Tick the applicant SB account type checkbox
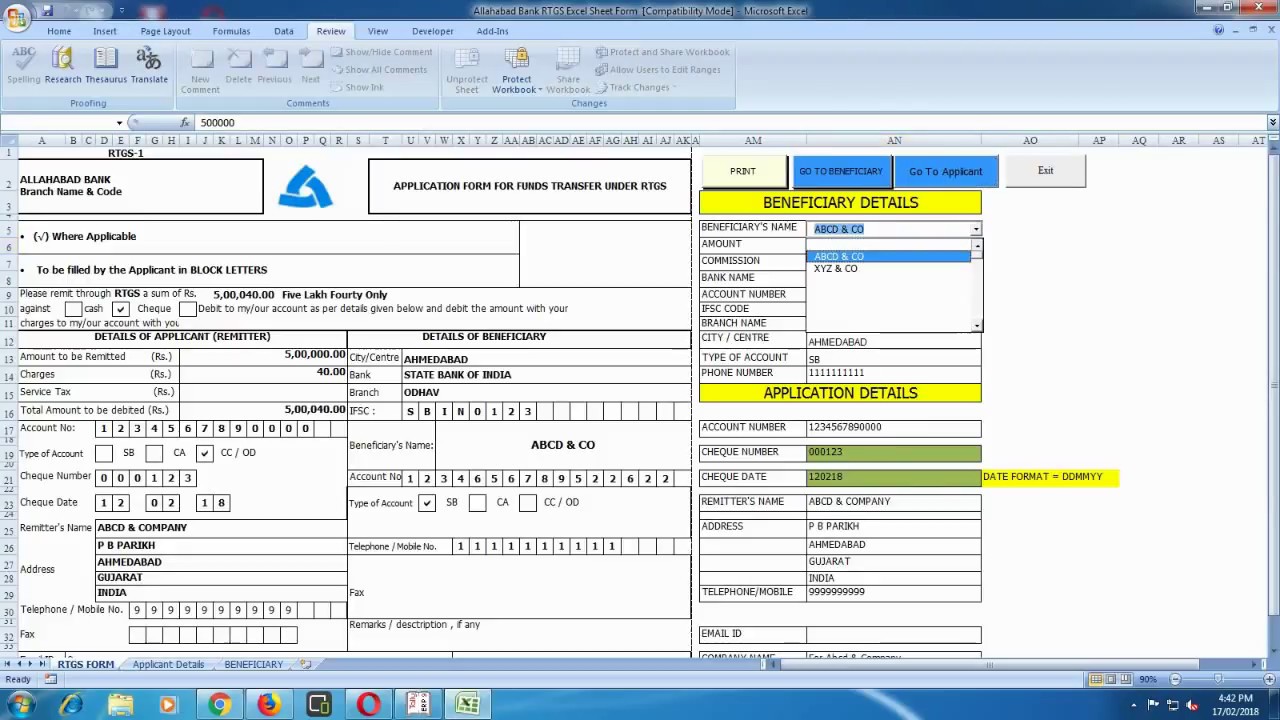The image size is (1280, 720). (x=104, y=453)
